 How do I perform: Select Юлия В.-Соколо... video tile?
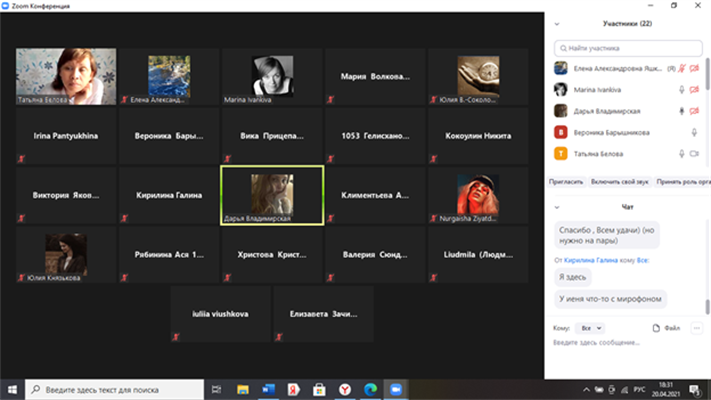[478, 76]
